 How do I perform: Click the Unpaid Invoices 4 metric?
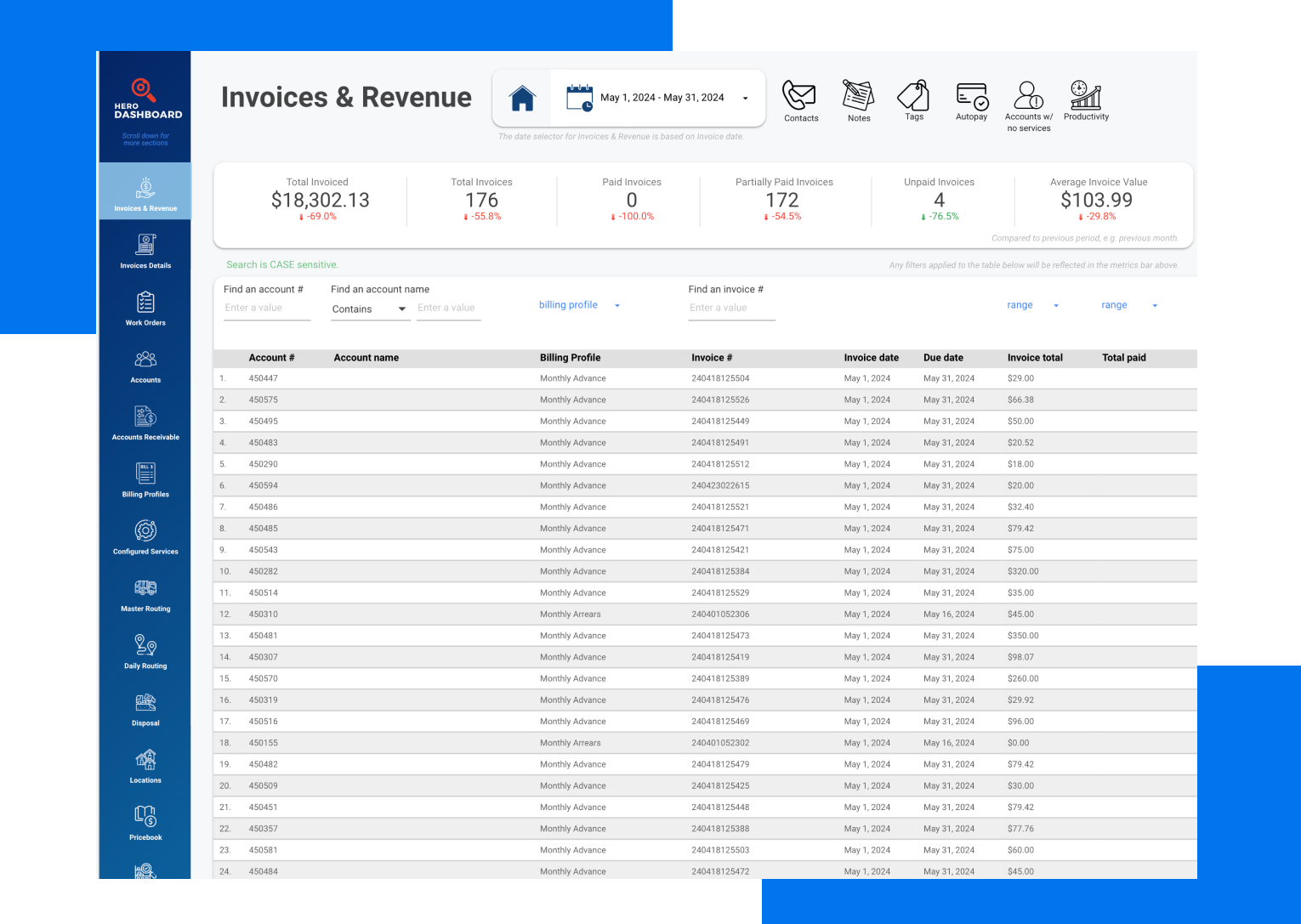coord(939,201)
